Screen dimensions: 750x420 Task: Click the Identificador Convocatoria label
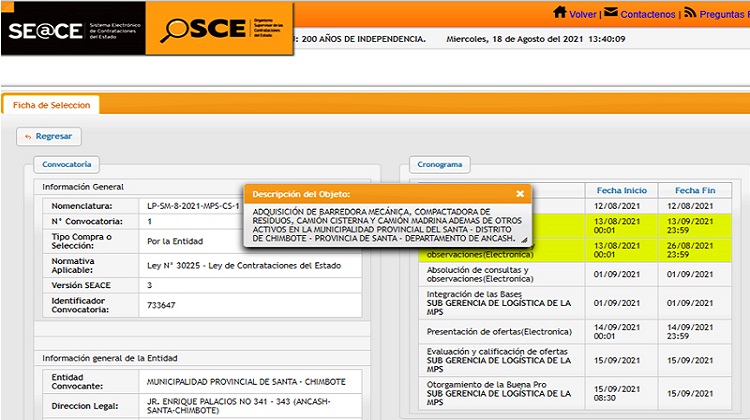(80, 305)
